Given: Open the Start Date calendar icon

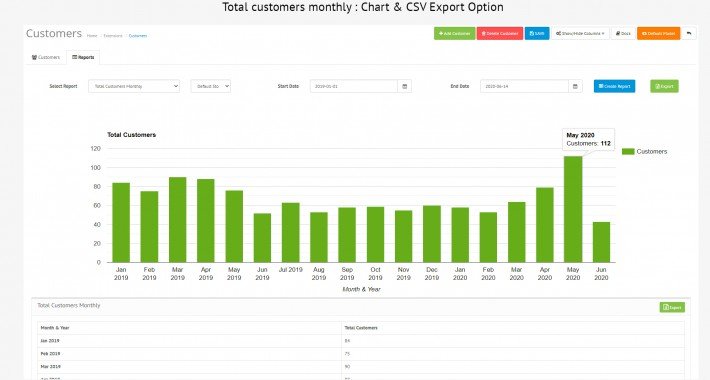Looking at the screenshot, I should coord(405,86).
